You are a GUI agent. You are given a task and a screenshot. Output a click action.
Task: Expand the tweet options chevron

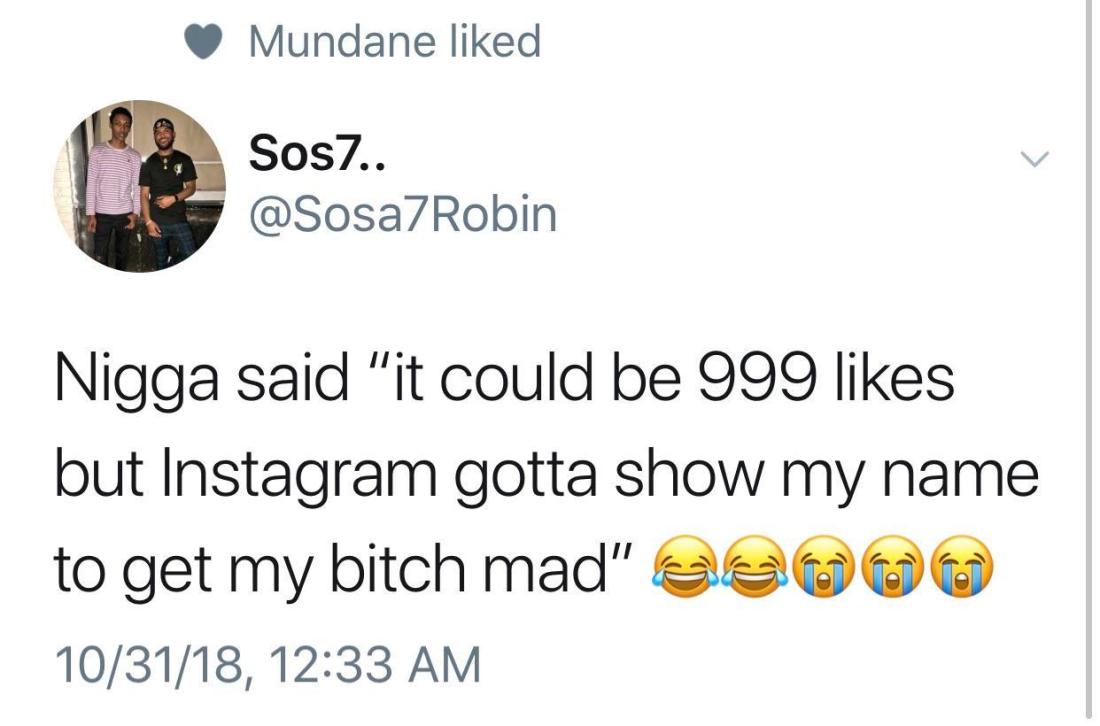pyautogui.click(x=1035, y=159)
